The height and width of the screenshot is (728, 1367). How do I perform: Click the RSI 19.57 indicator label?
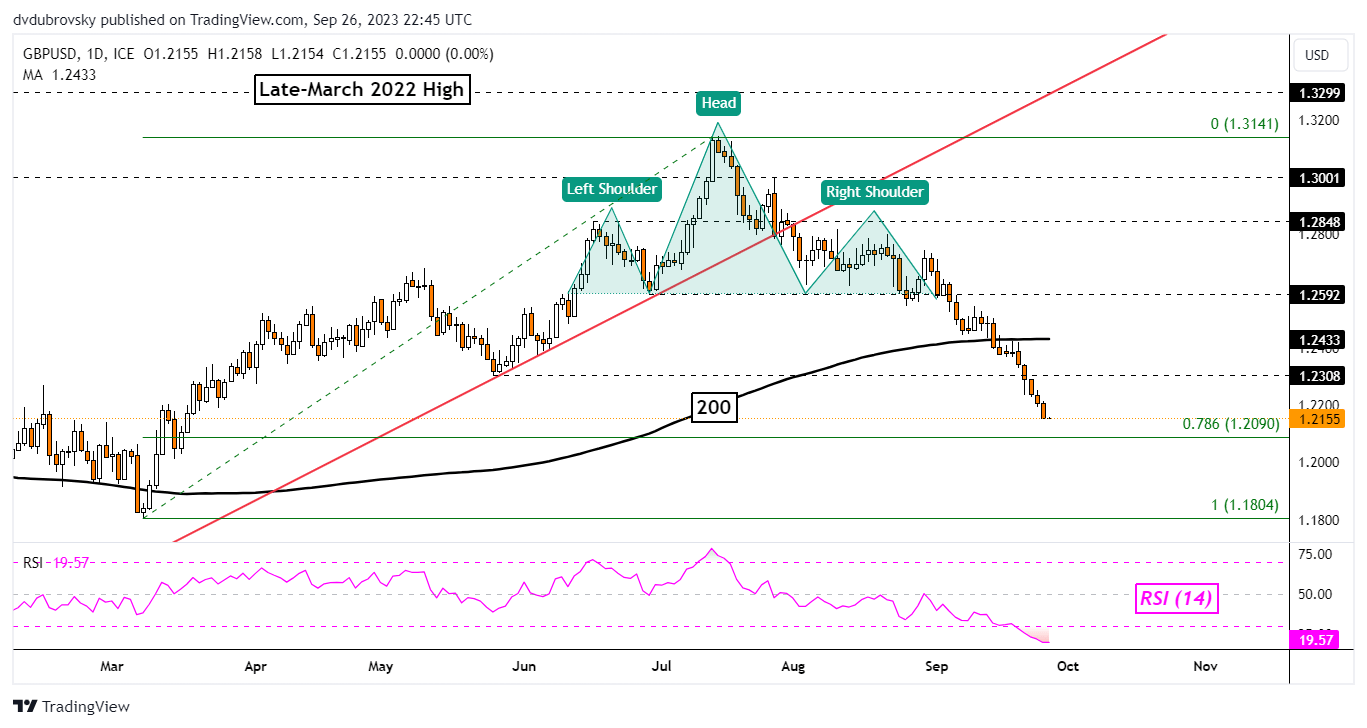pyautogui.click(x=56, y=563)
